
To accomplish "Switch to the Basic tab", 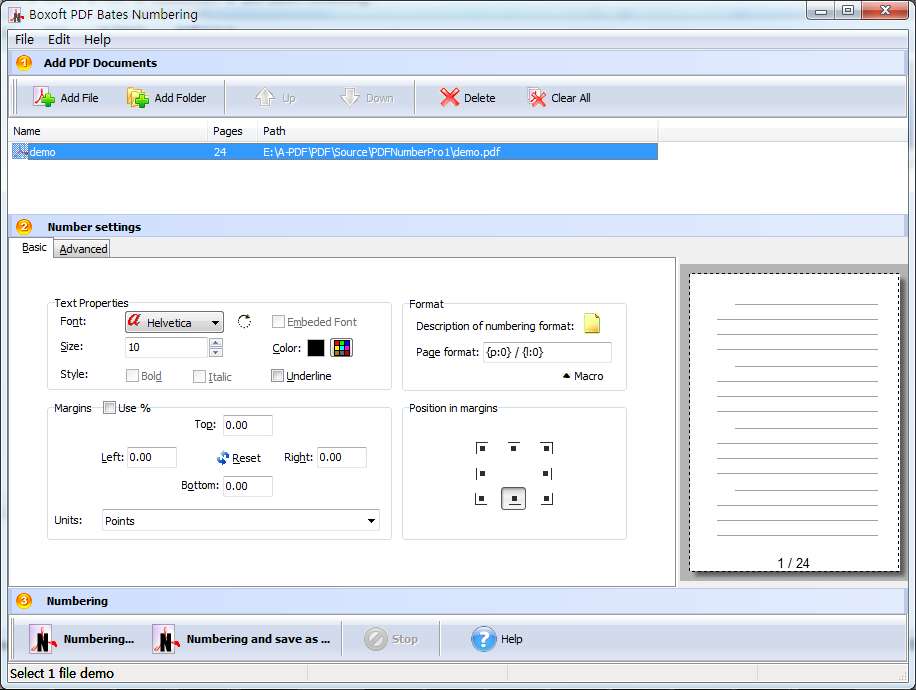I will (34, 248).
